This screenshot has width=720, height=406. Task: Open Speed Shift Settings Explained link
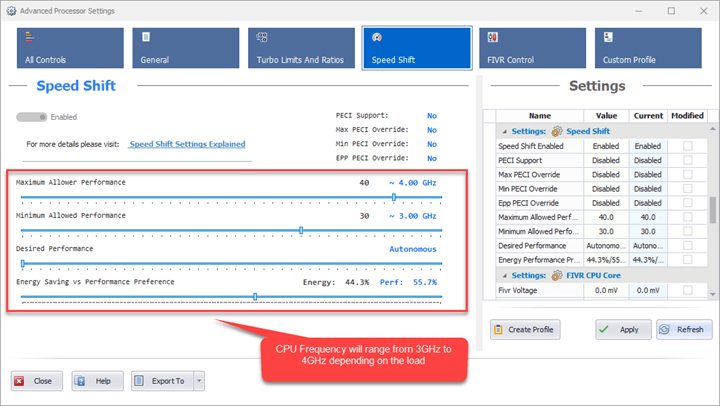click(187, 144)
